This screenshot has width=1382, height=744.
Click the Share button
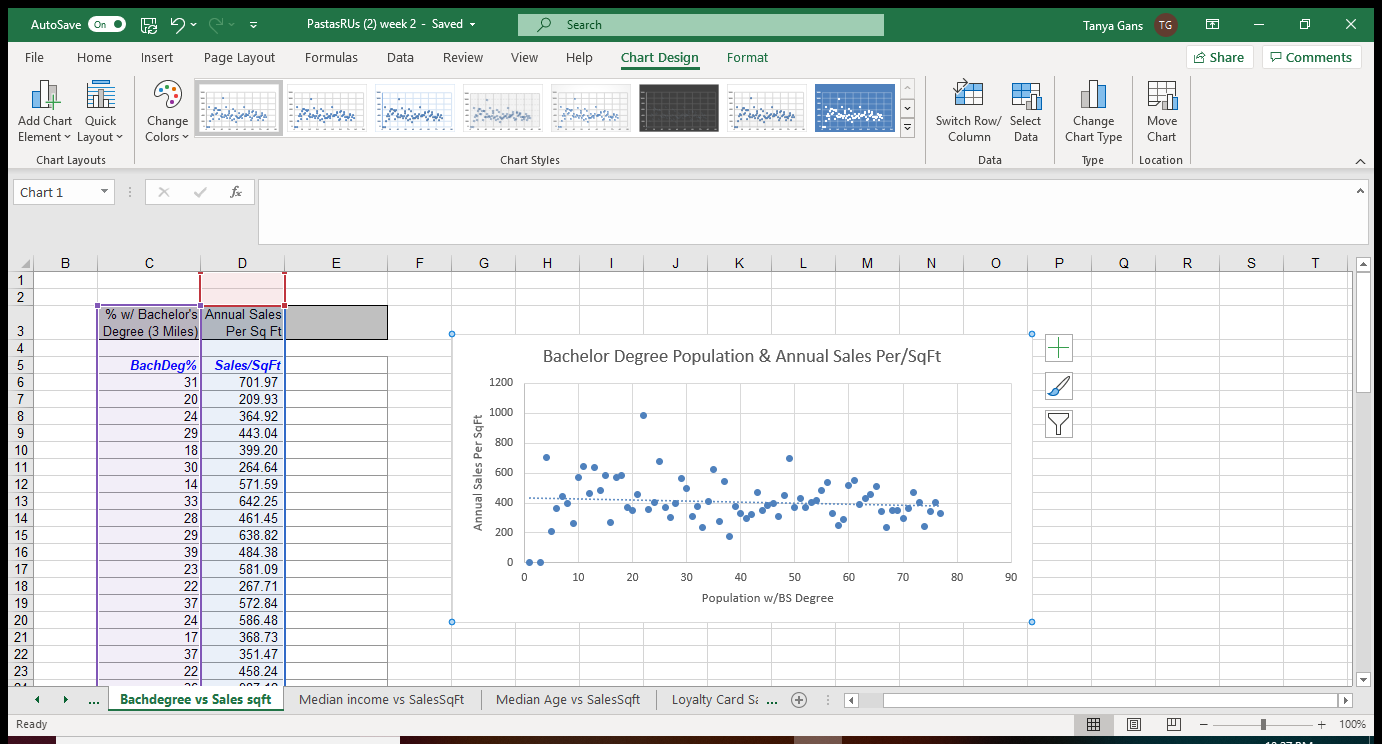coord(1218,58)
